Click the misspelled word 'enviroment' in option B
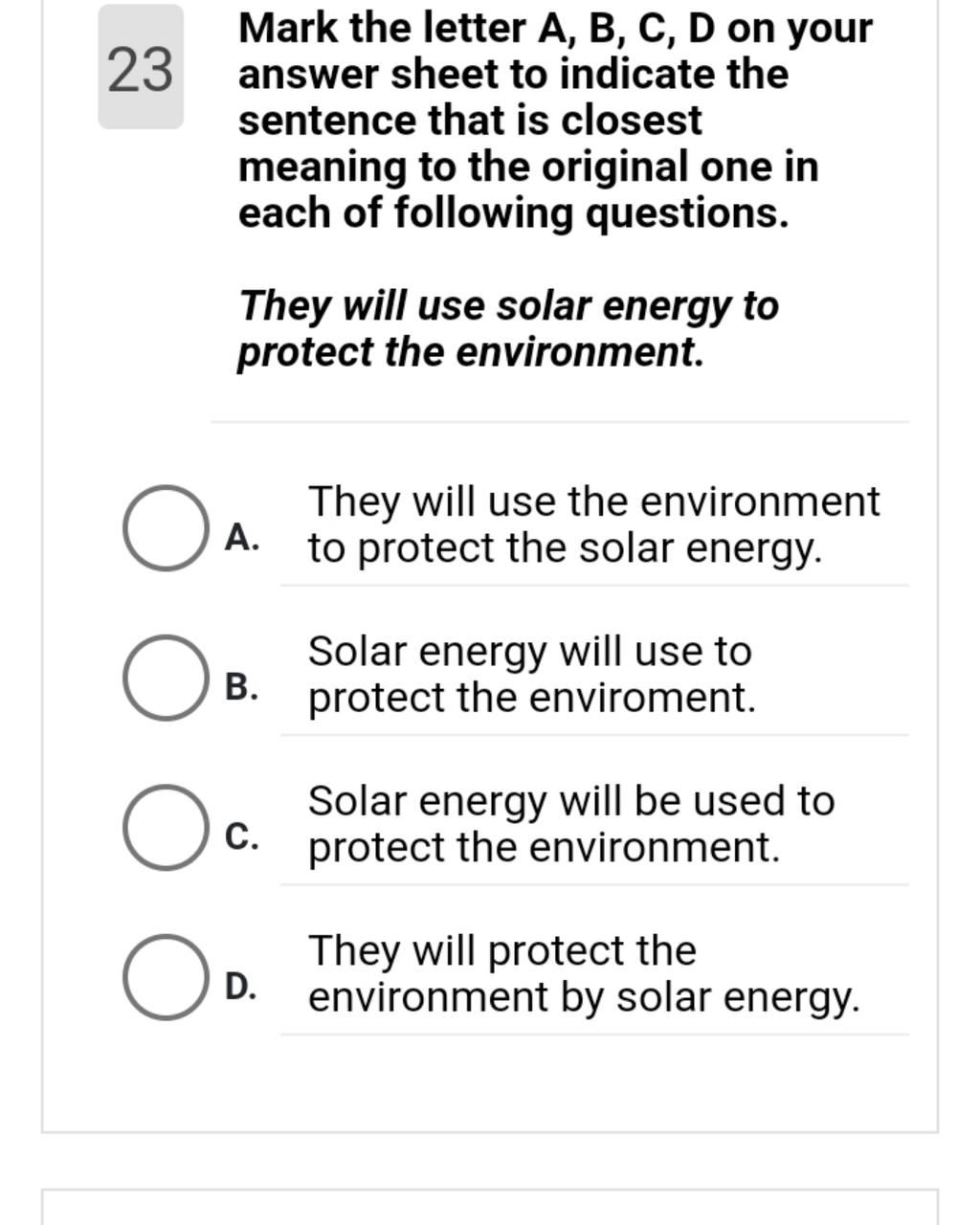This screenshot has width=980, height=1225. [x=642, y=698]
